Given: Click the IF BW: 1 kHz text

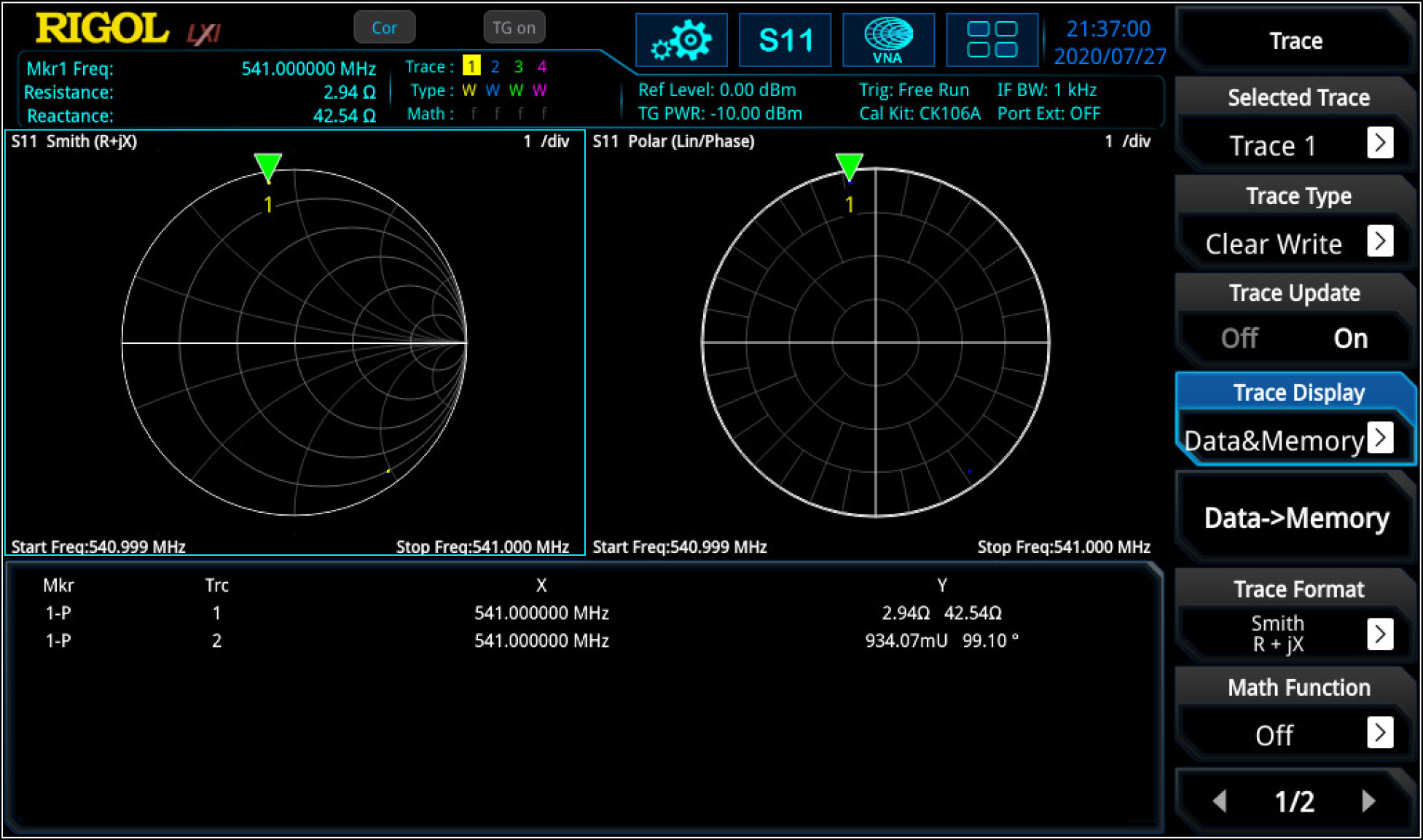Looking at the screenshot, I should [1047, 90].
